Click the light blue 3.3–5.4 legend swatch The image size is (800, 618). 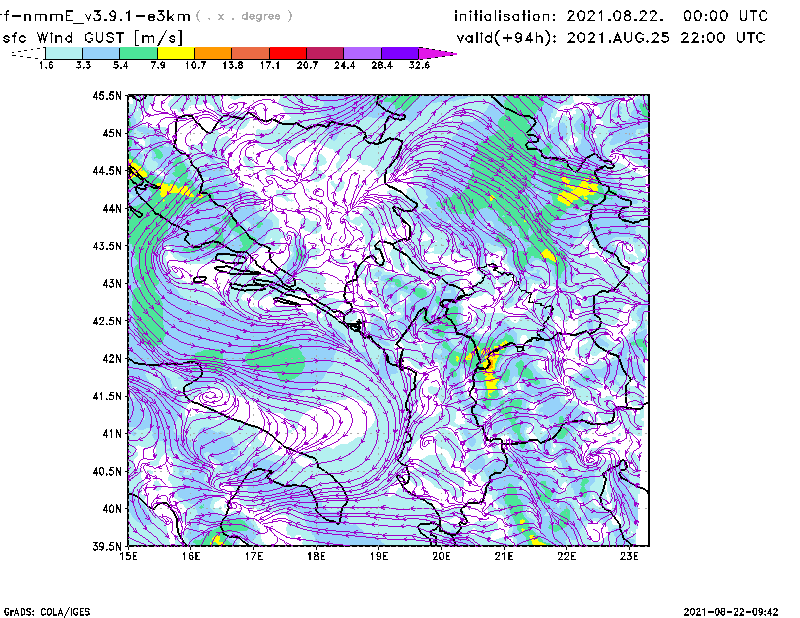[101, 53]
